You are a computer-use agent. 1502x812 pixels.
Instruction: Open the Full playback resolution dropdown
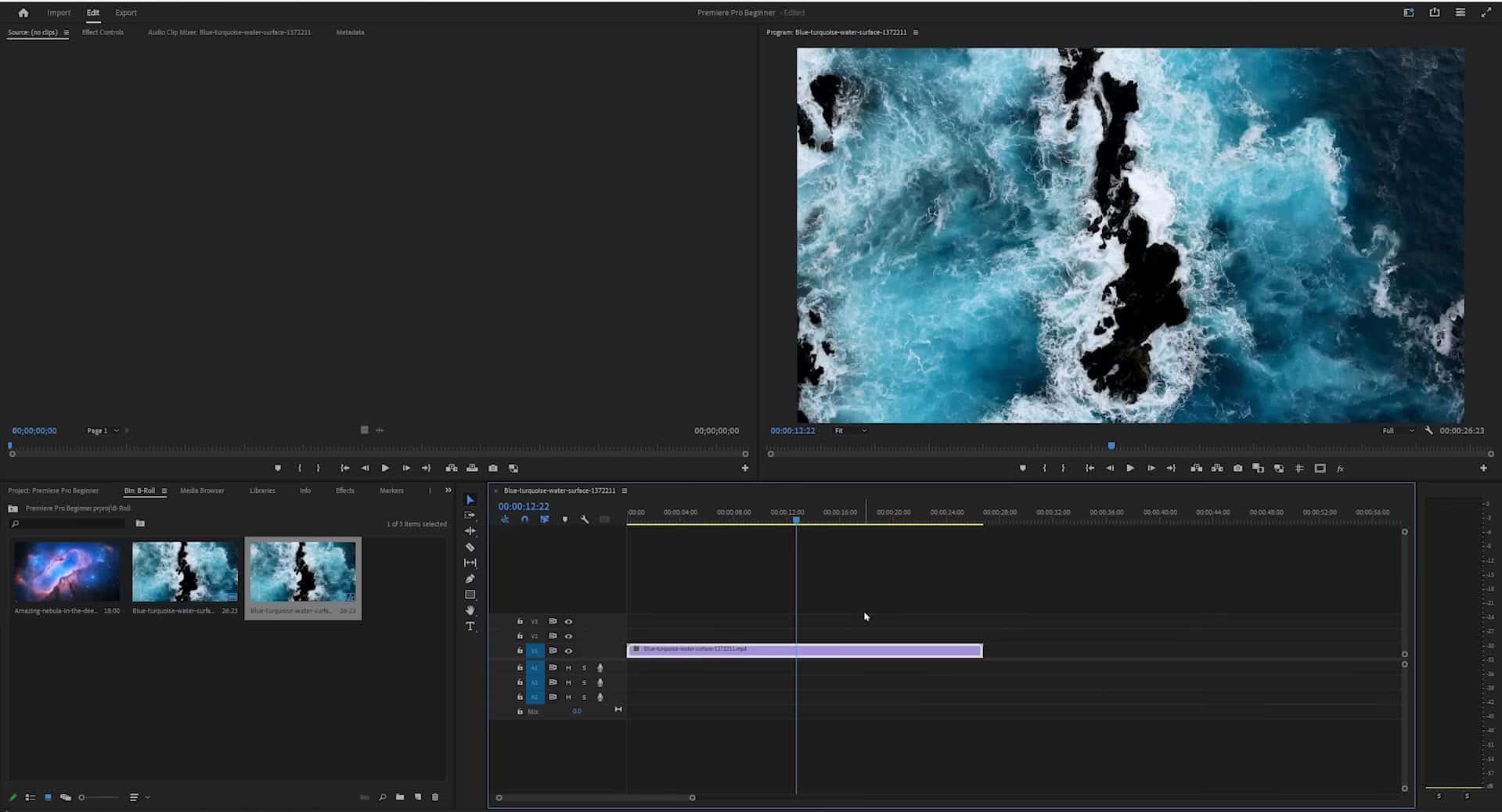click(1397, 430)
